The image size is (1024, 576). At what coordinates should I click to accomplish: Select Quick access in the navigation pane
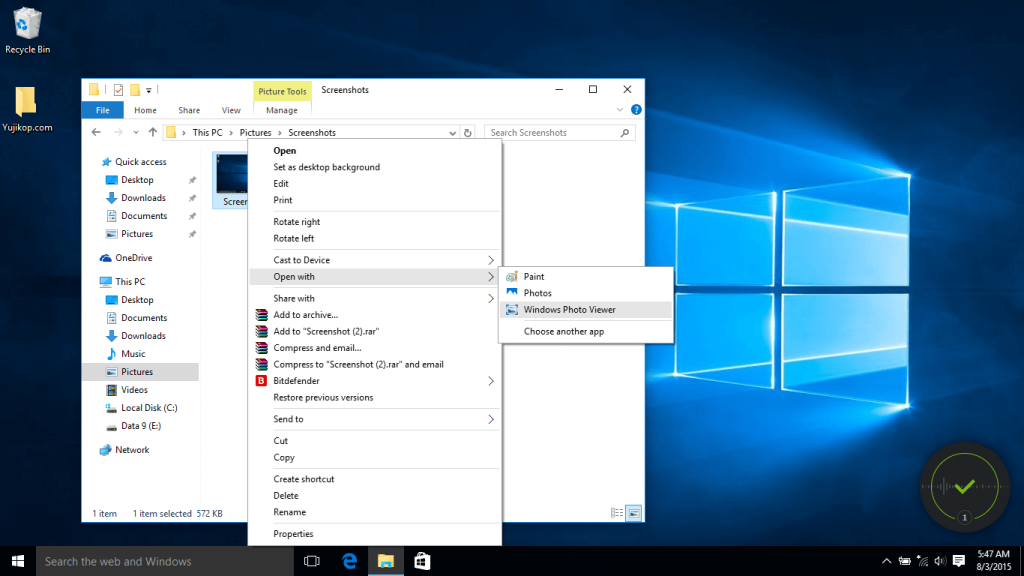coord(140,162)
